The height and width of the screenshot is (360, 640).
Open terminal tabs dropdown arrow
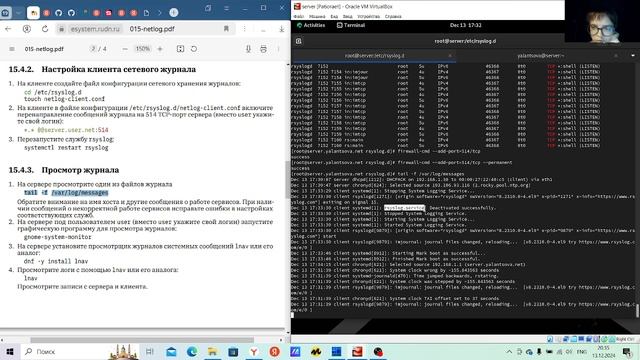point(633,56)
